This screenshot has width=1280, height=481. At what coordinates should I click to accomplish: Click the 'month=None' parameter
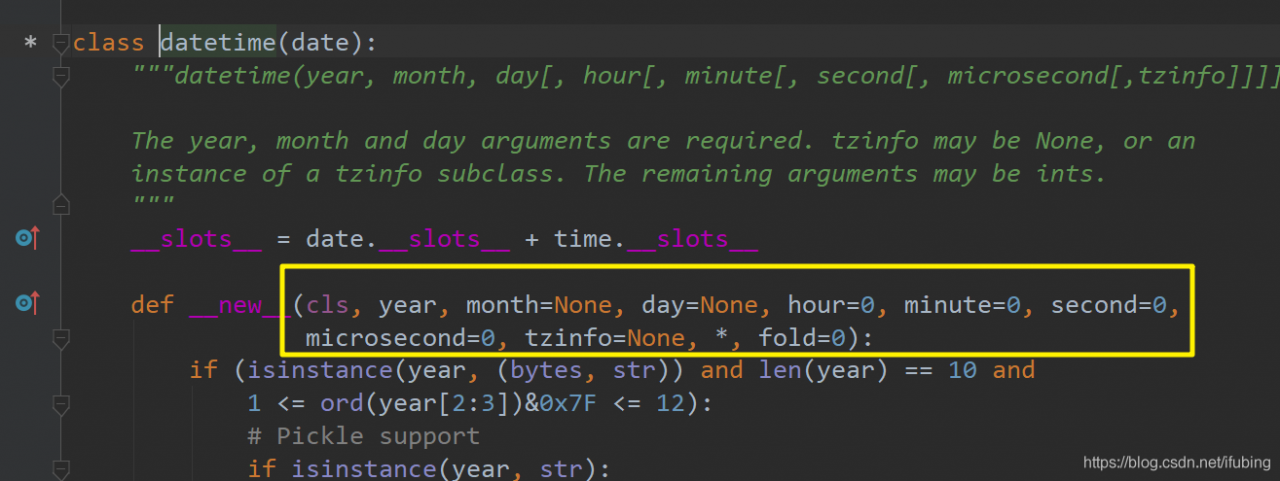(539, 305)
